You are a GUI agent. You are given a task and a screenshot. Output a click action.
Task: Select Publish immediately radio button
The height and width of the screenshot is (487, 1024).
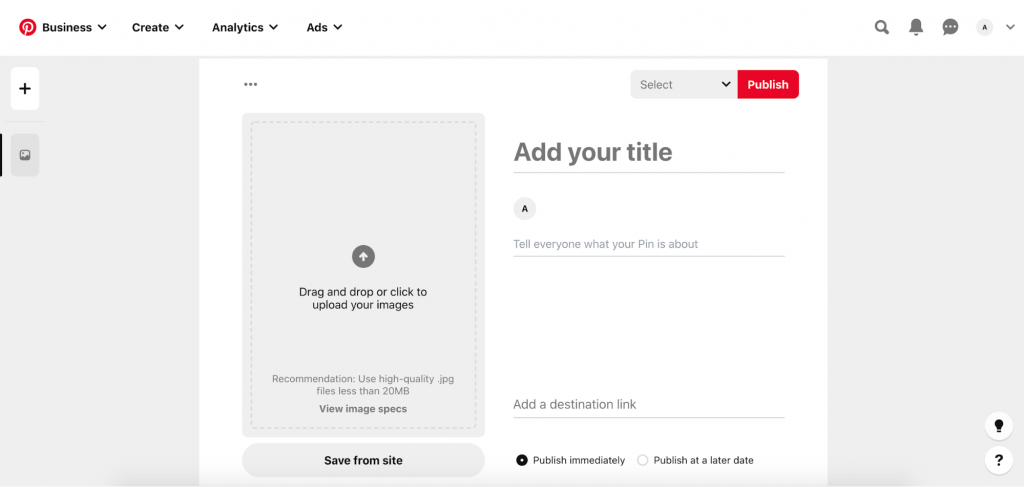522,460
